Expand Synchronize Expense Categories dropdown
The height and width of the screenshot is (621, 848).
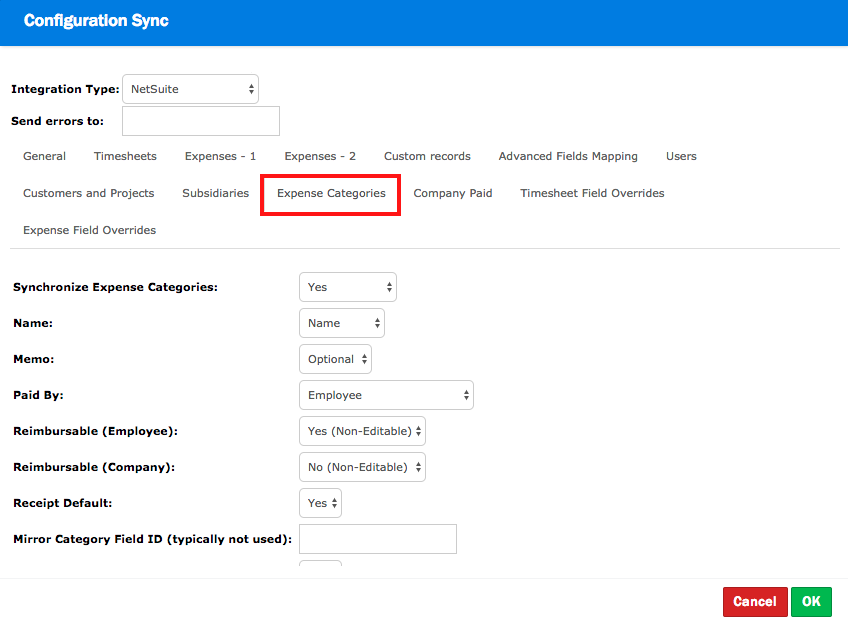[x=347, y=287]
